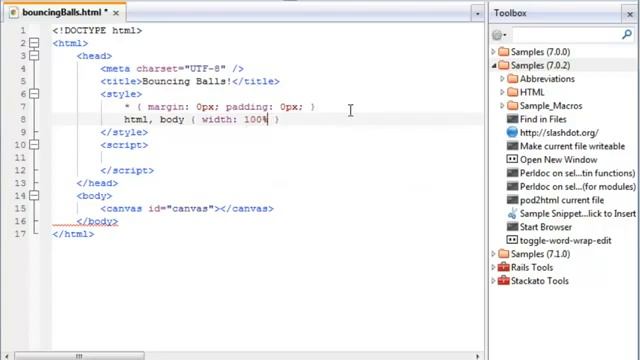Click the Sample Snippet scissors icon

(x=512, y=213)
